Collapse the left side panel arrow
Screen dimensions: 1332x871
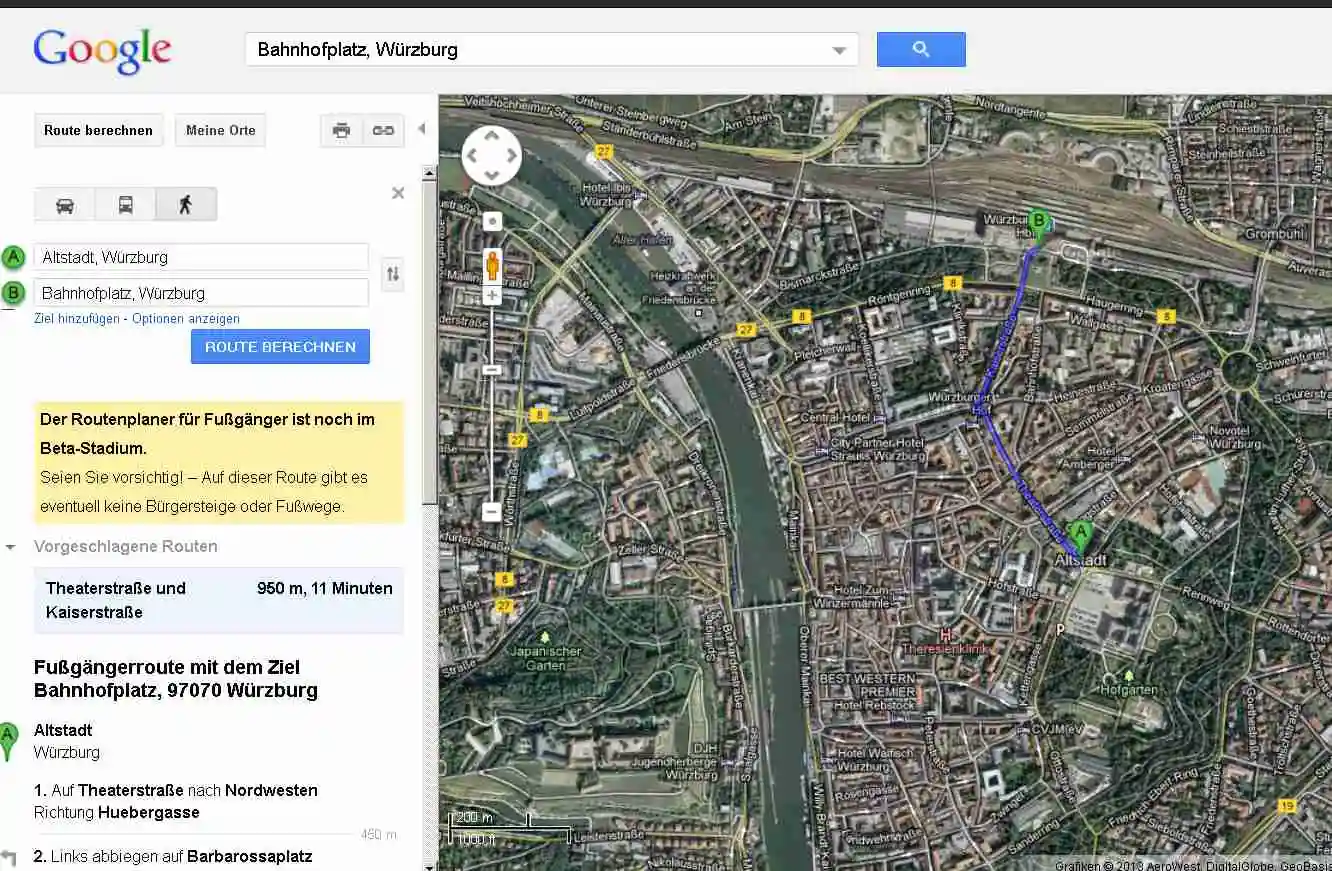[421, 129]
